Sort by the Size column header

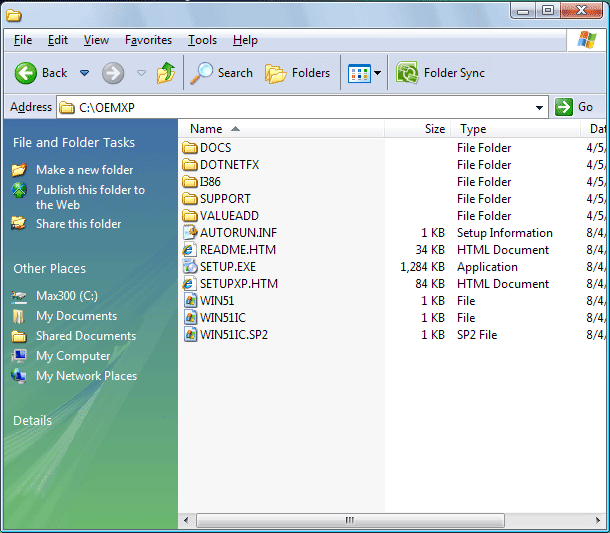click(417, 129)
